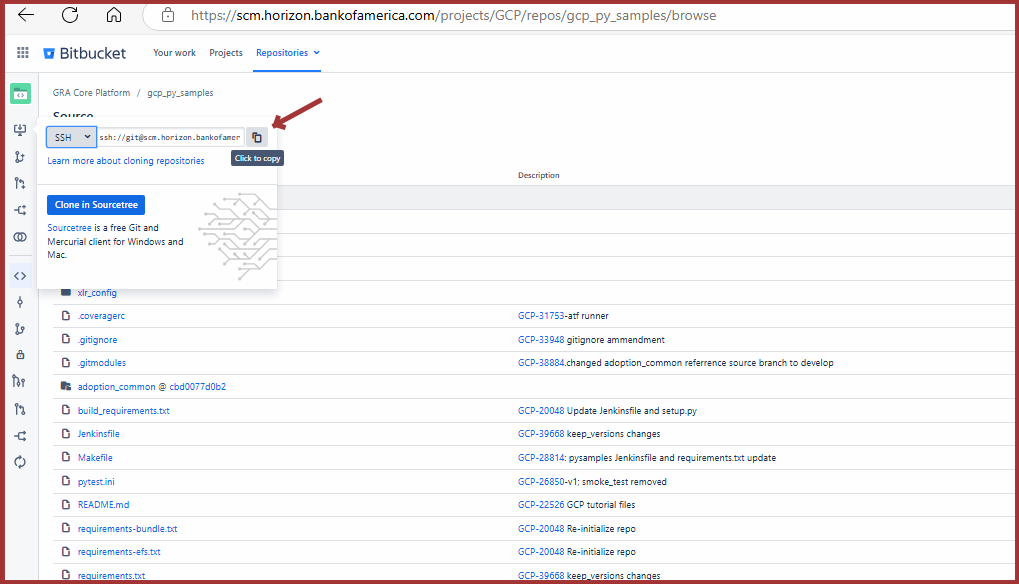Open the Pull requests icon above Forks
The height and width of the screenshot is (584, 1019).
(20, 409)
